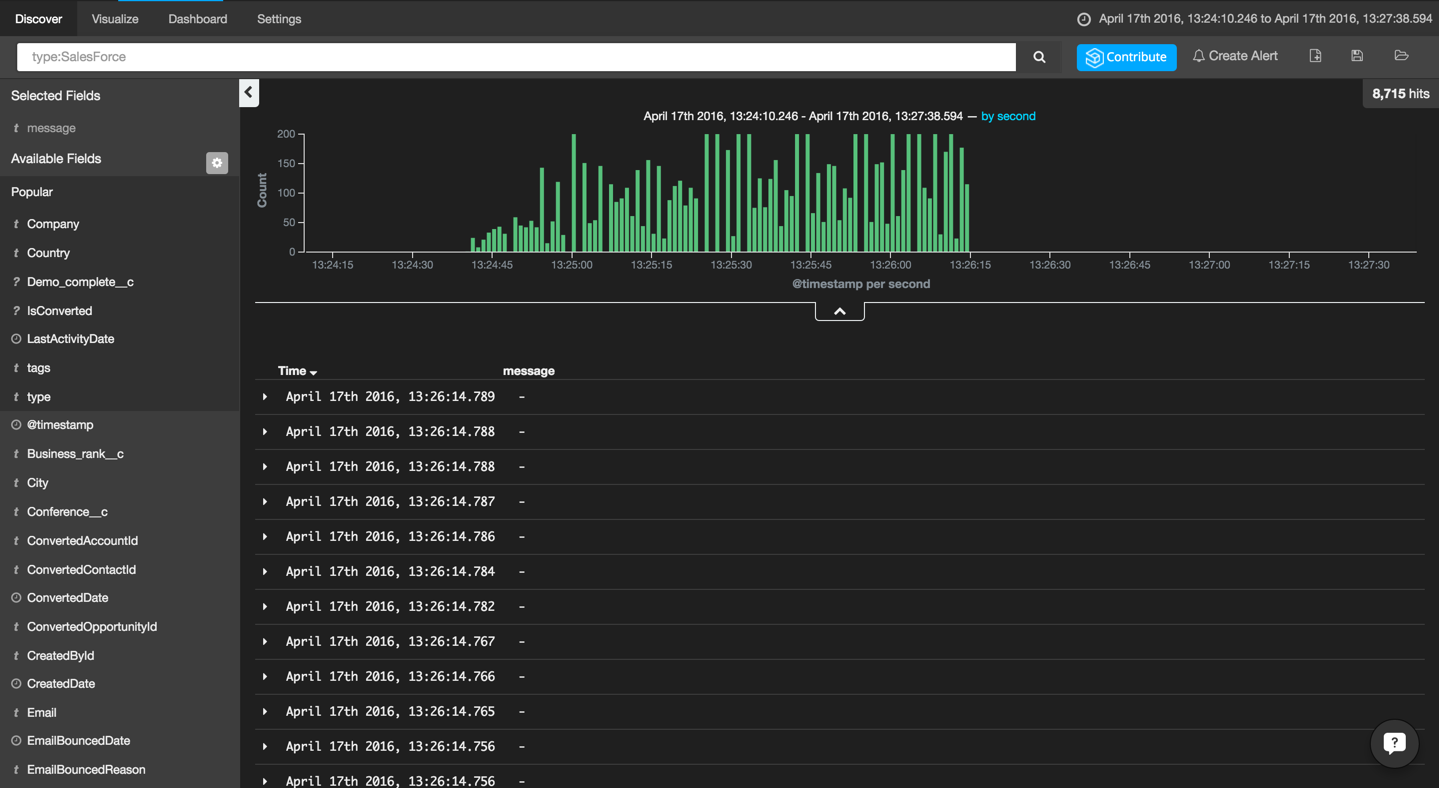The width and height of the screenshot is (1439, 788).
Task: Collapse the fields sidebar arrow
Action: pos(249,93)
